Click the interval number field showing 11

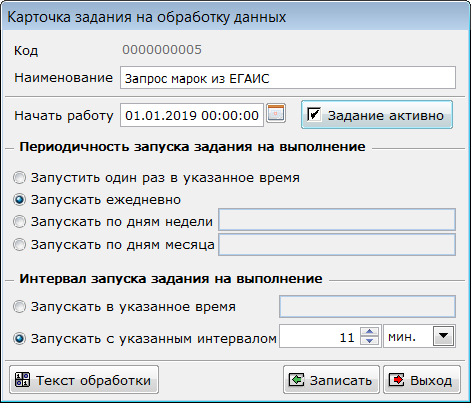(x=319, y=336)
